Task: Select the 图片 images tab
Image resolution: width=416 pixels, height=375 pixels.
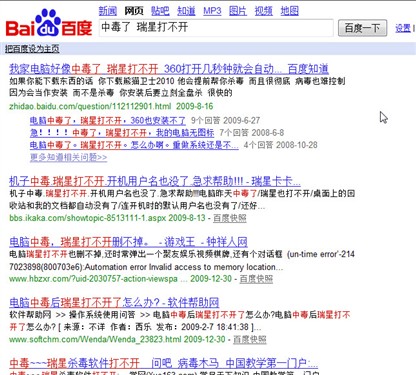Action: click(238, 11)
